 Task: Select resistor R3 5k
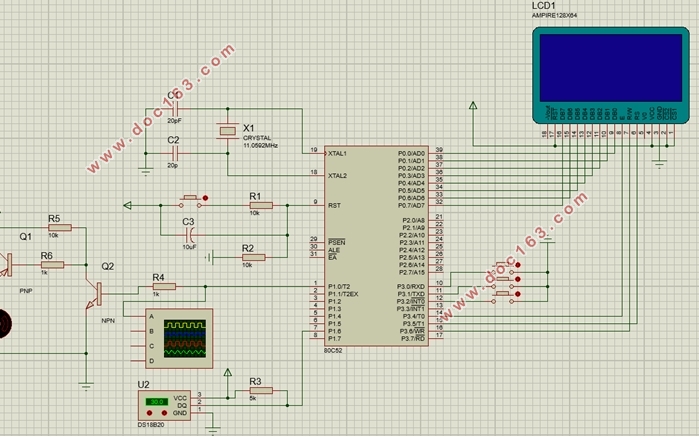[x=261, y=391]
